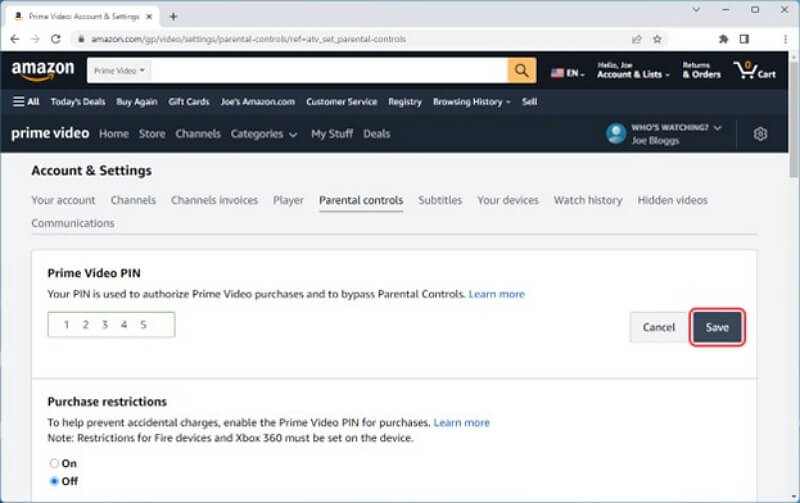
Task: Reload the page with refresh icon
Action: click(x=56, y=39)
